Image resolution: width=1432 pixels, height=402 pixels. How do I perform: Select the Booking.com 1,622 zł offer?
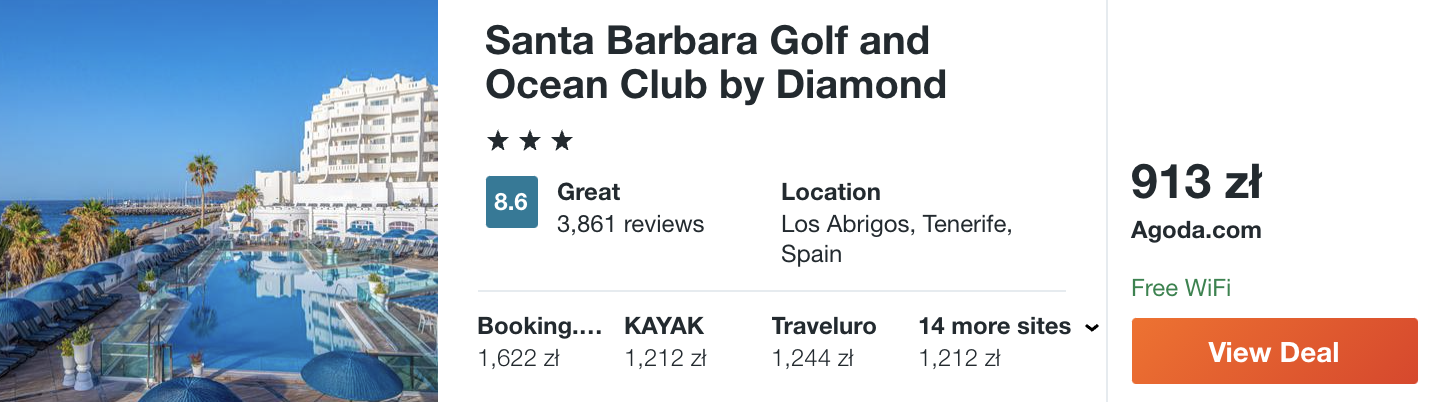click(541, 342)
